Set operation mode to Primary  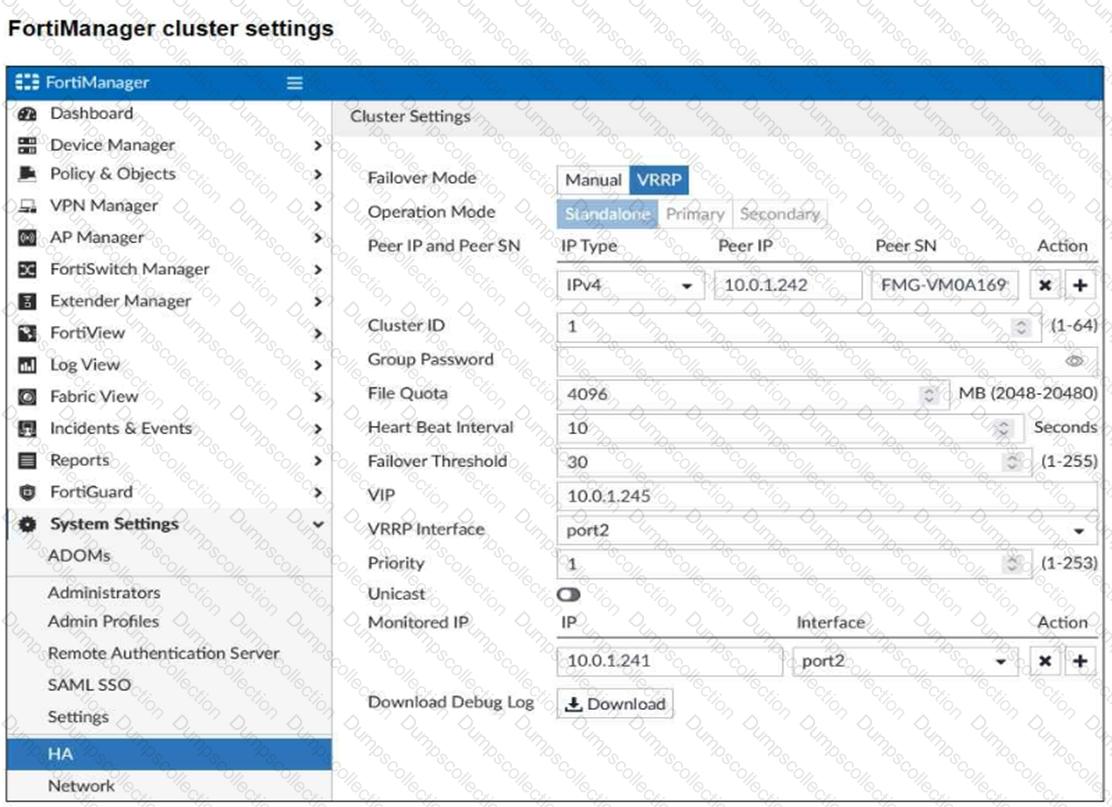[x=695, y=214]
